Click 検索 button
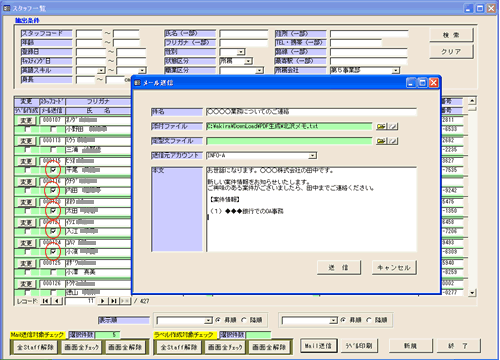The image size is (500, 360). (x=451, y=35)
